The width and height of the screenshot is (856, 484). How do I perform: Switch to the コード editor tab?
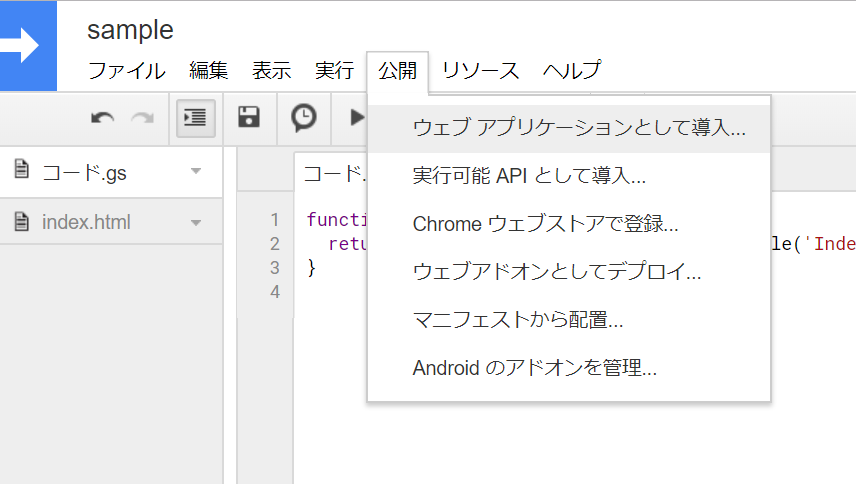[332, 174]
